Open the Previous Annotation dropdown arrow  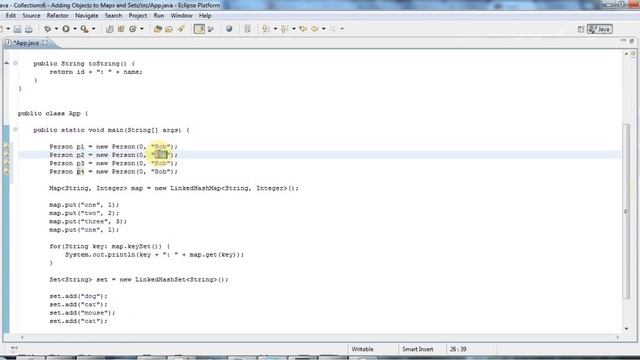click(293, 29)
